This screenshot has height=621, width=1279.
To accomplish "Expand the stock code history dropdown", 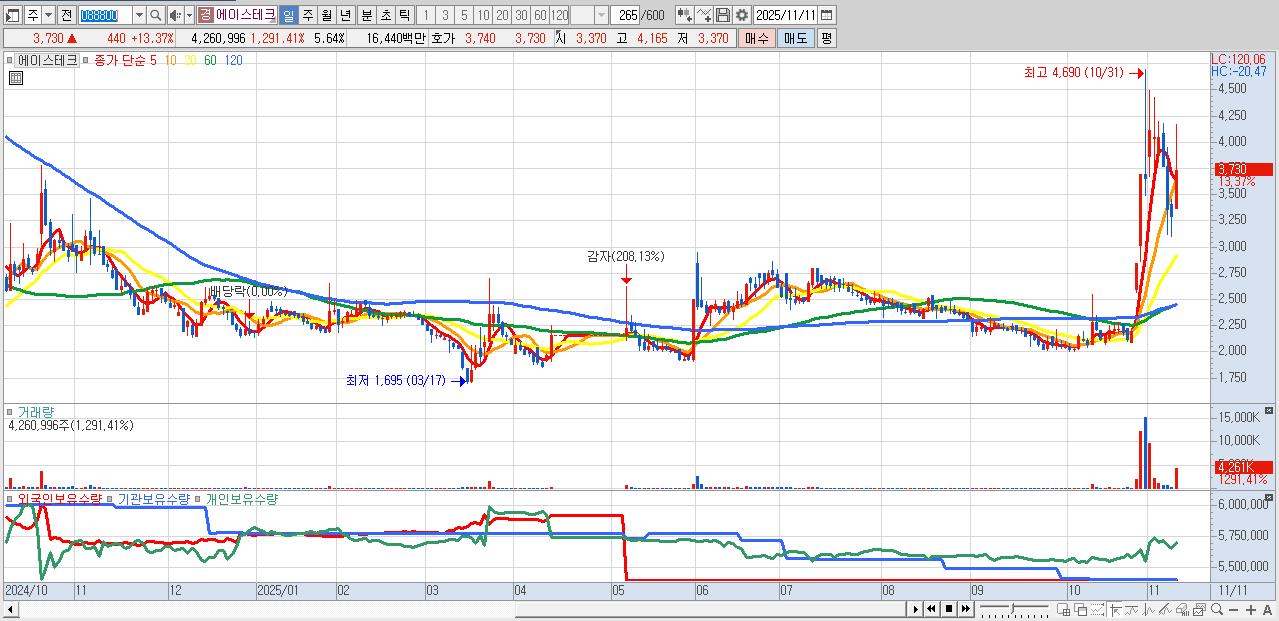I will coord(139,15).
